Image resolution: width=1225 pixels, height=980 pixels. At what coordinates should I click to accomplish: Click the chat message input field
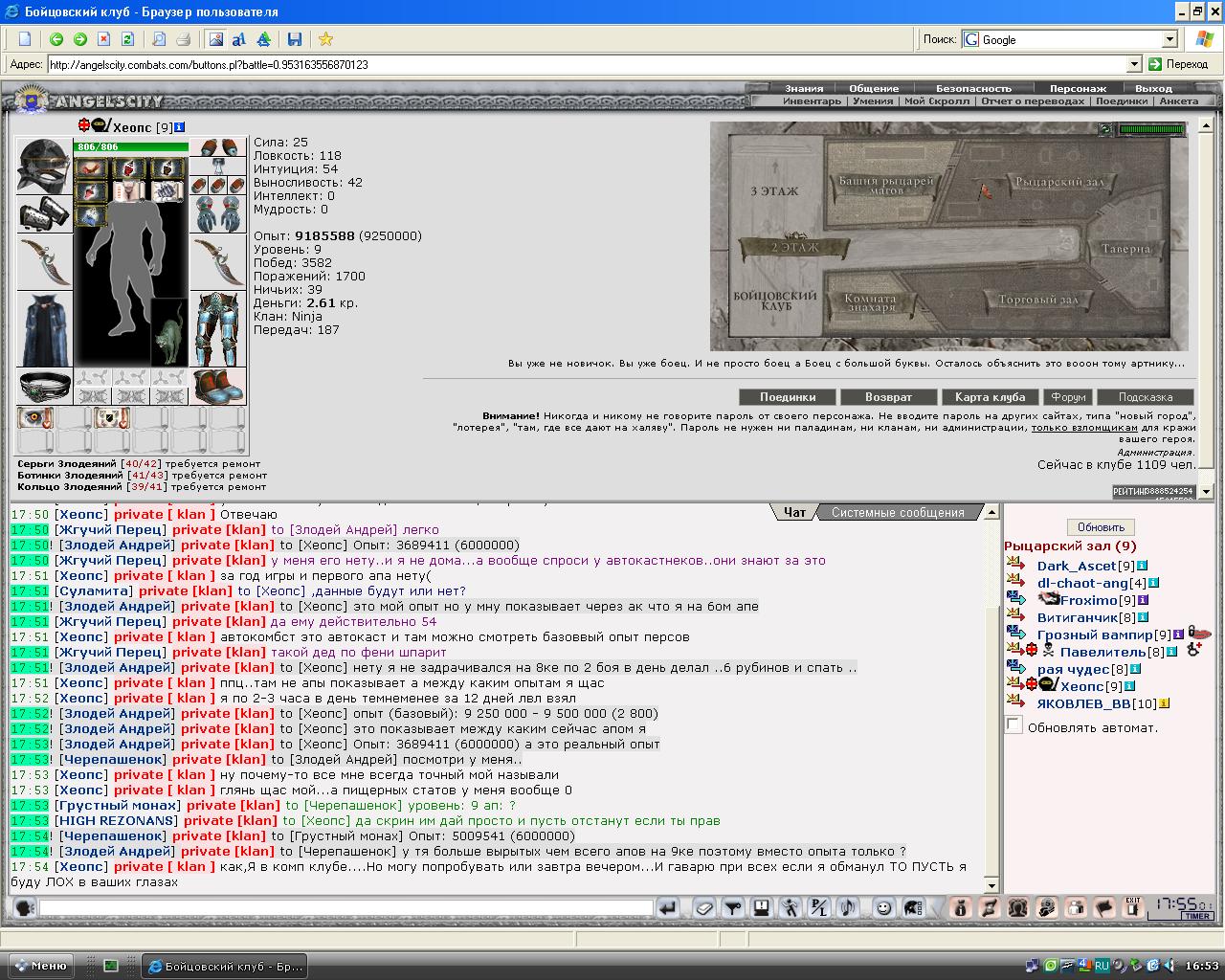coord(345,907)
